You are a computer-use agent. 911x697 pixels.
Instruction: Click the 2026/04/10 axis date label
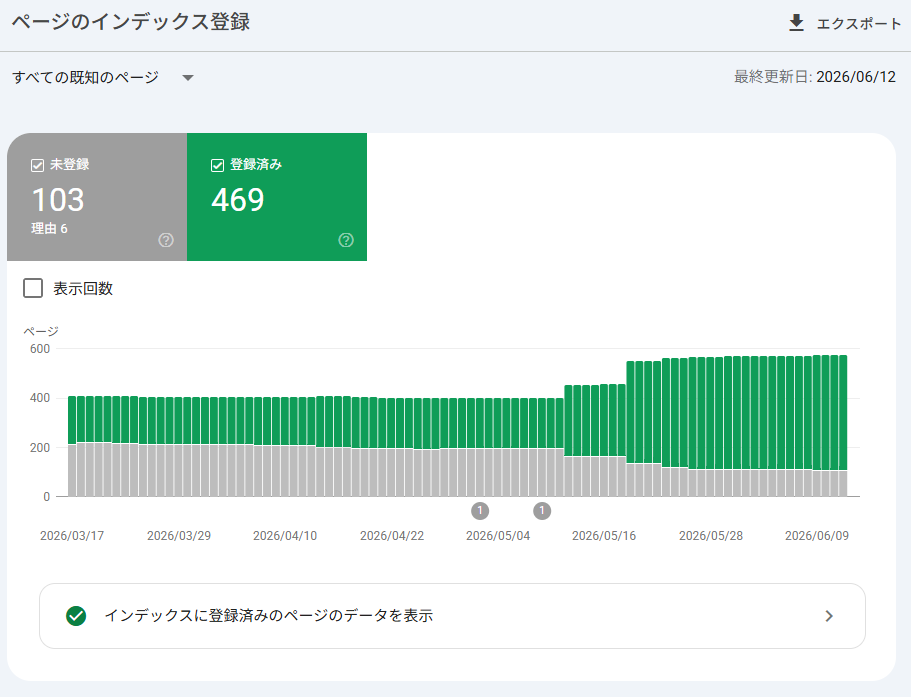point(285,536)
